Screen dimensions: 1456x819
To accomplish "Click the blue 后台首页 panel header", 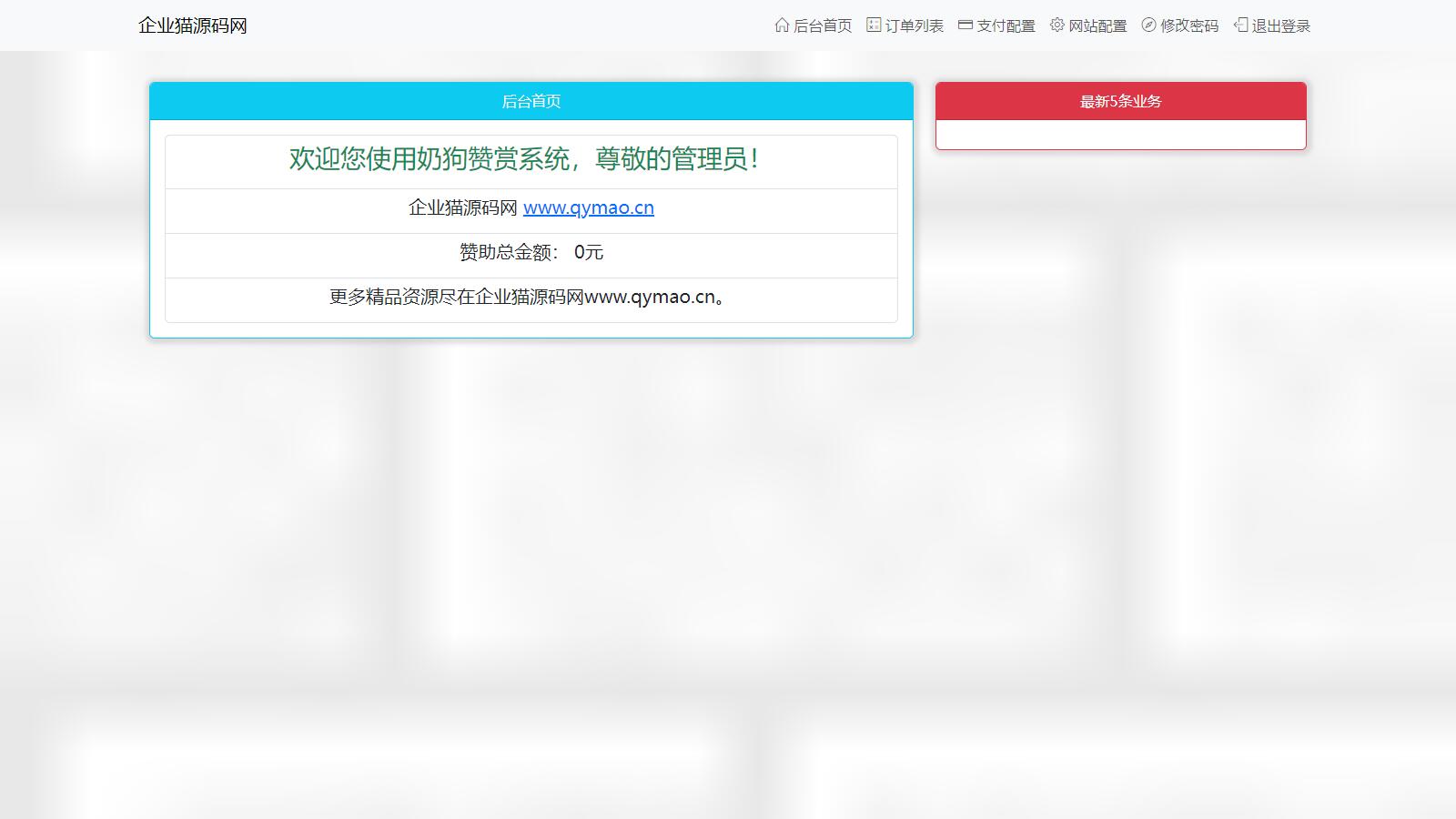I will click(531, 101).
